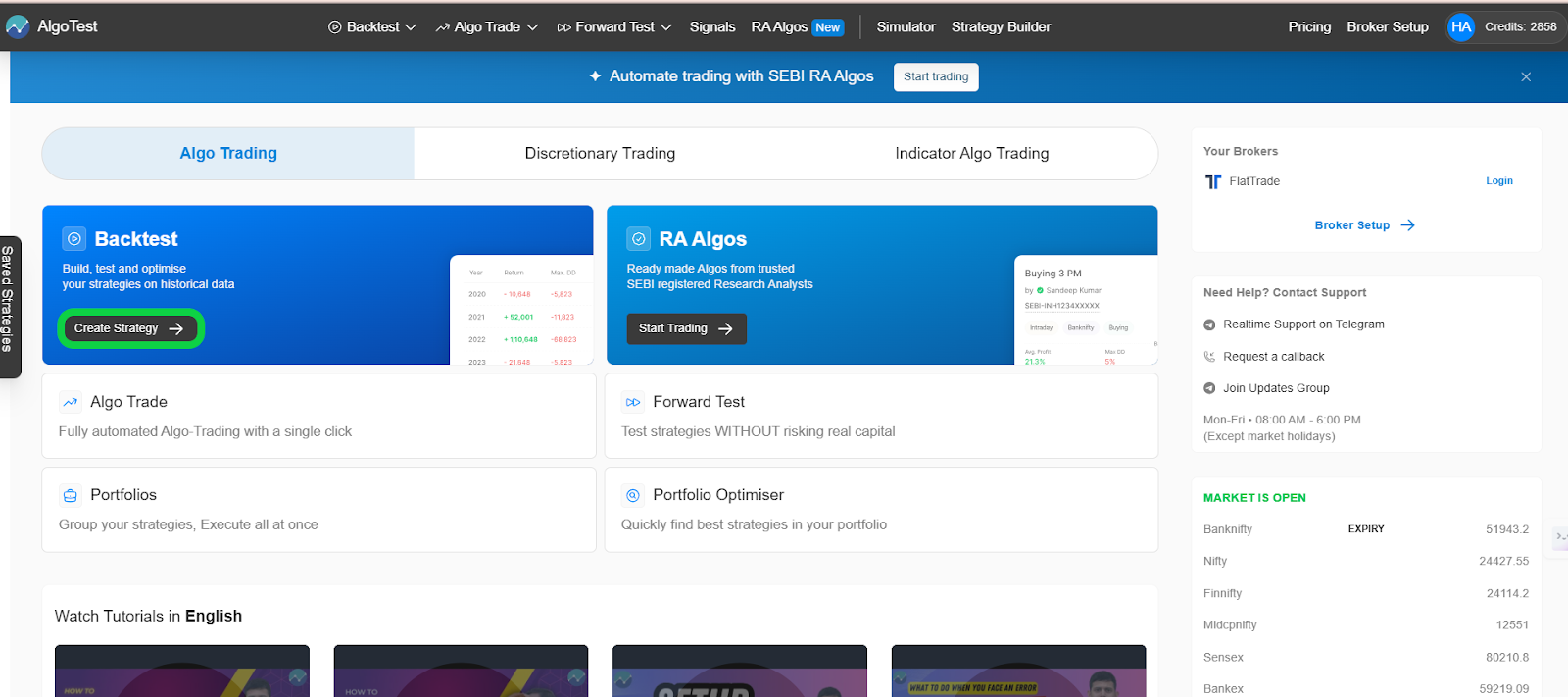Select the Midcpnifty index row
This screenshot has height=697, width=1568.
[1366, 624]
